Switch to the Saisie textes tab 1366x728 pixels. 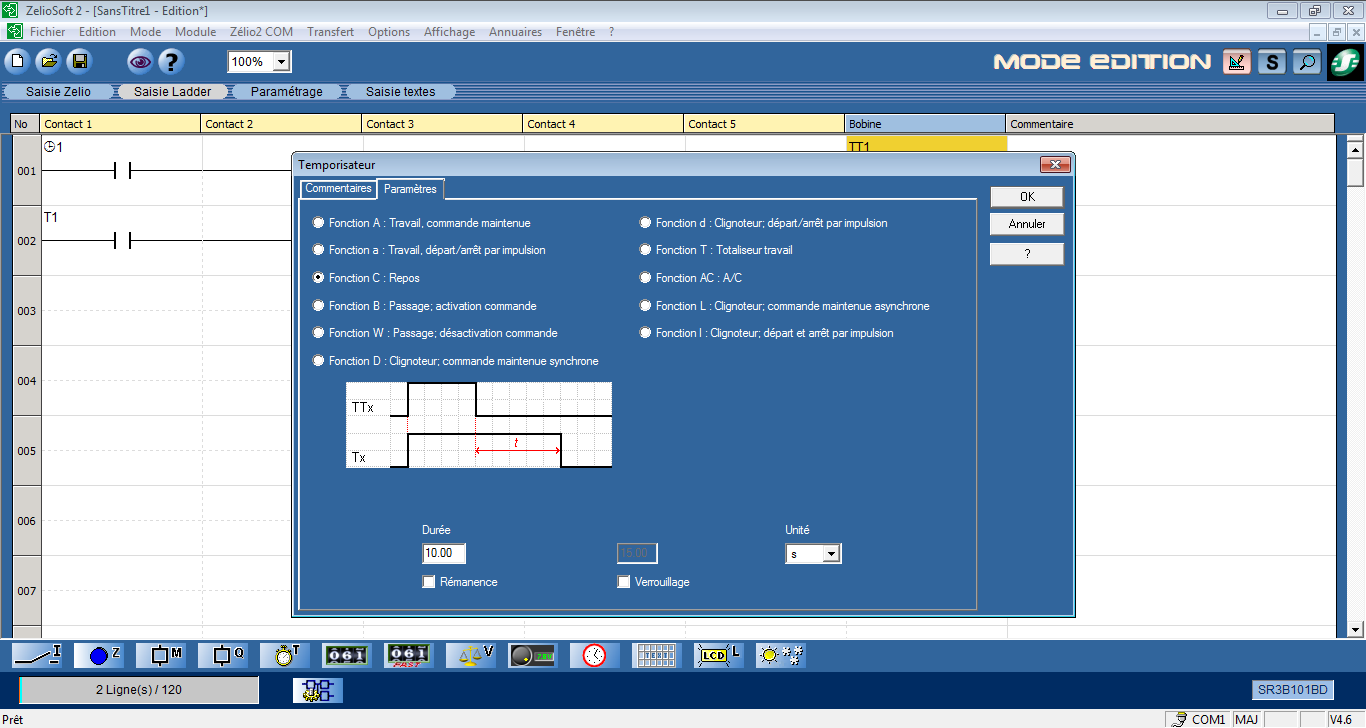401,92
